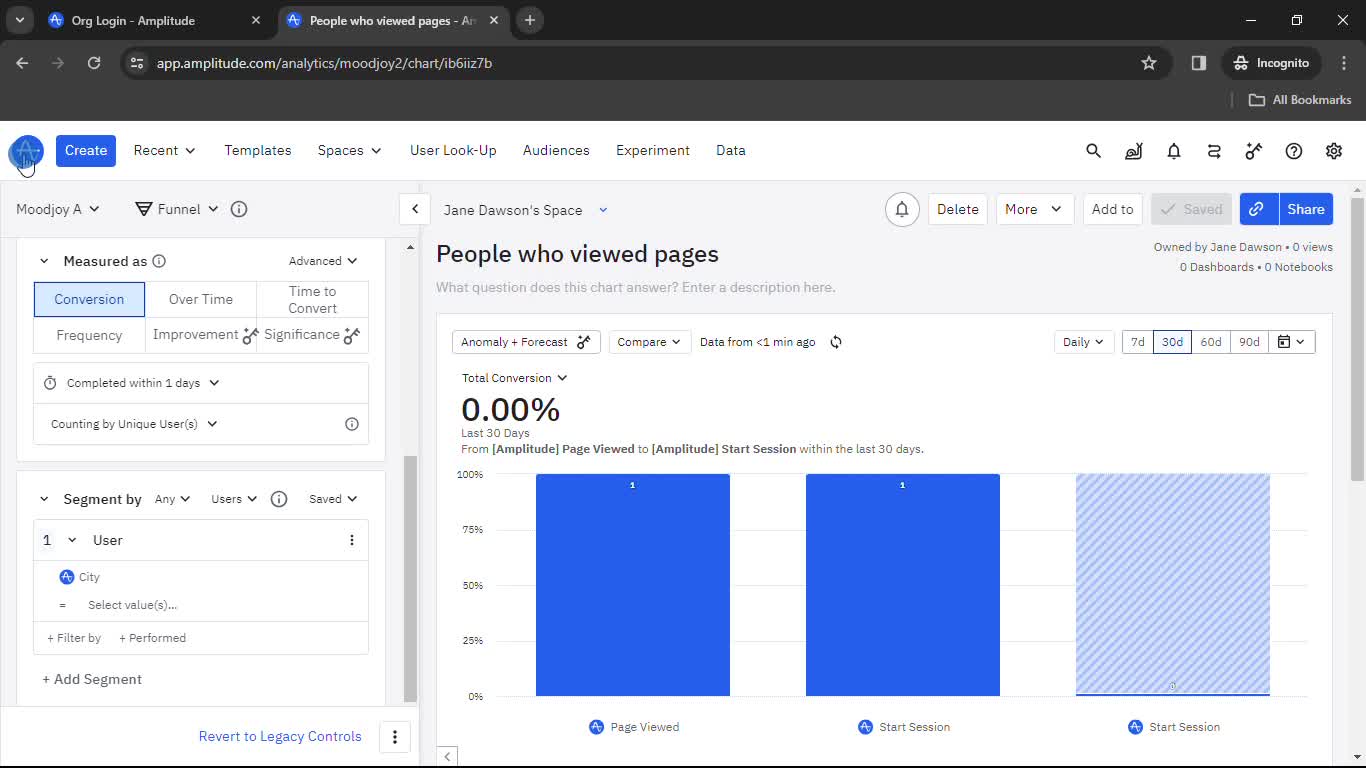Collapse the Measured as section
This screenshot has width=1366, height=768.
[x=44, y=261]
